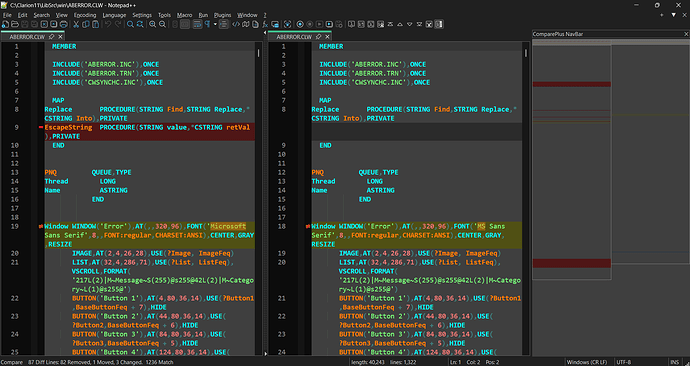Click UTF-8 encoding in status bar
This screenshot has height=366, width=690.
click(624, 362)
